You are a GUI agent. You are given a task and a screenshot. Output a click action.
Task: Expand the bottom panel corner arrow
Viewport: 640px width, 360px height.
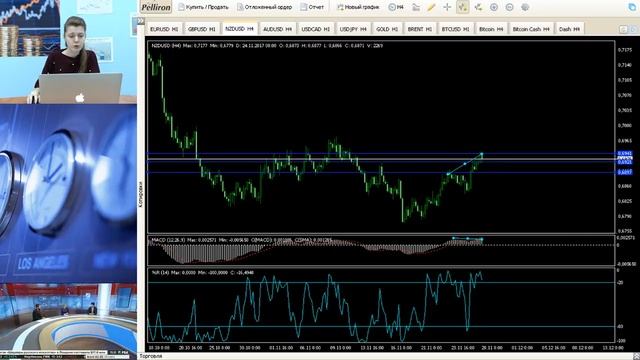click(636, 356)
